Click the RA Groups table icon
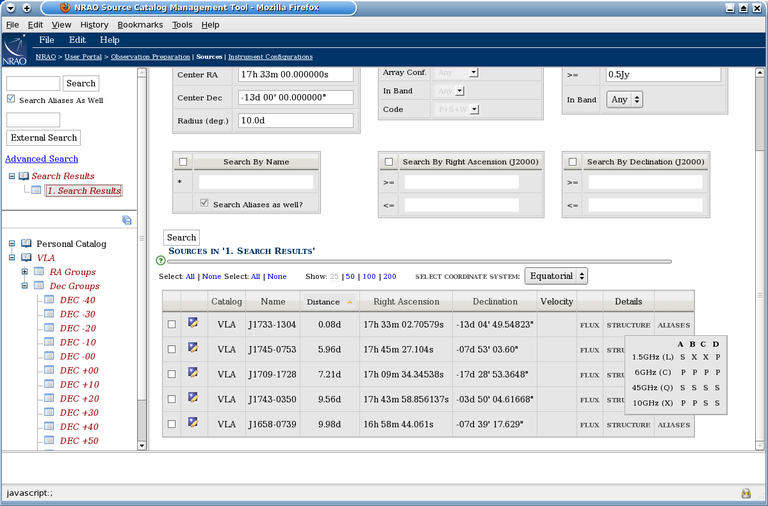Image resolution: width=768 pixels, height=506 pixels. coord(39,271)
